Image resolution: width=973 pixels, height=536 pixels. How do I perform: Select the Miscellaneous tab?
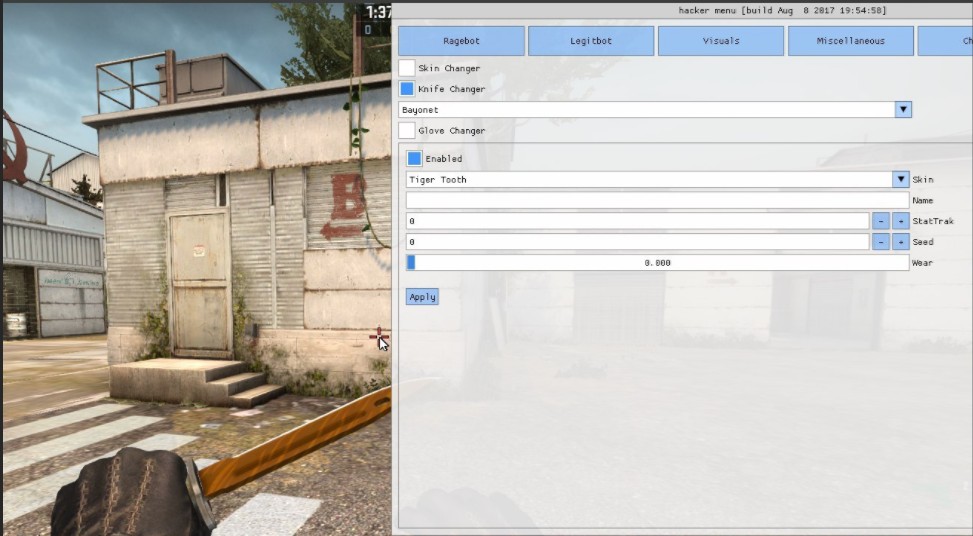point(850,41)
